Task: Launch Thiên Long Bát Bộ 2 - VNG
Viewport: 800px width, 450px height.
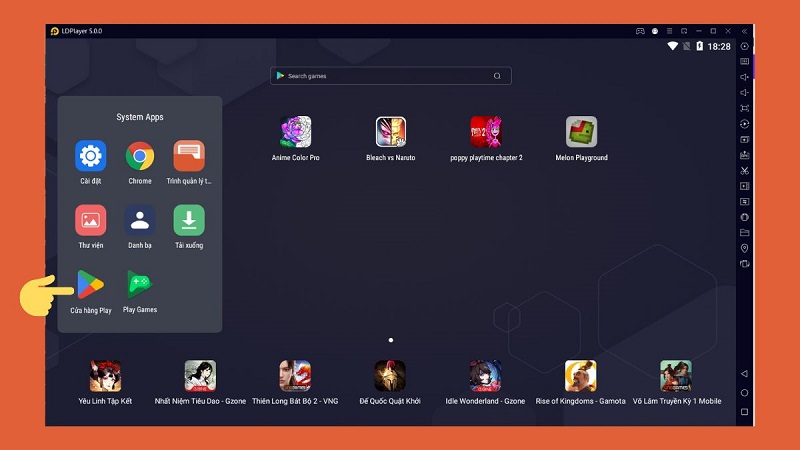Action: [295, 376]
